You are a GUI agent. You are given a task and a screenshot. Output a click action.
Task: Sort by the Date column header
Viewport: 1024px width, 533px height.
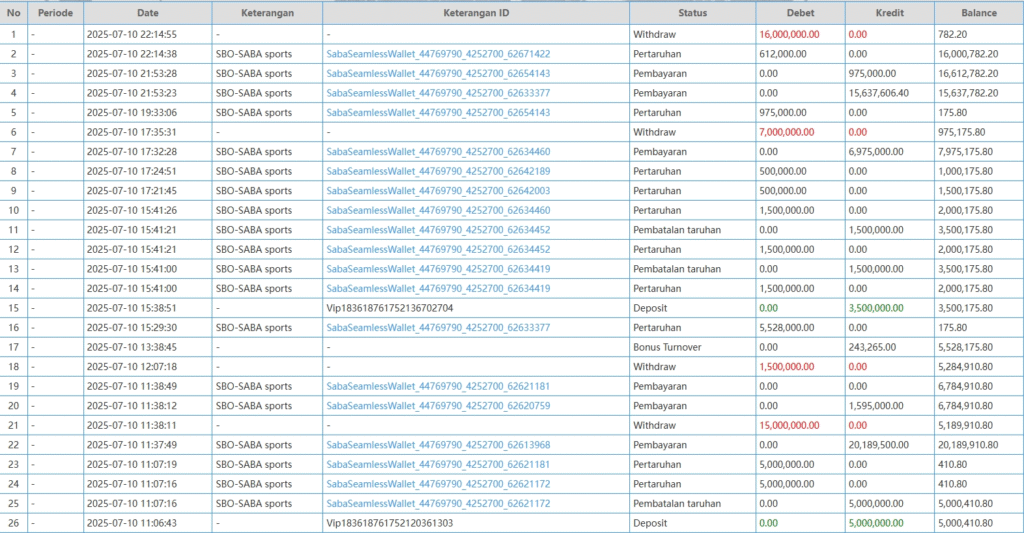pos(147,13)
